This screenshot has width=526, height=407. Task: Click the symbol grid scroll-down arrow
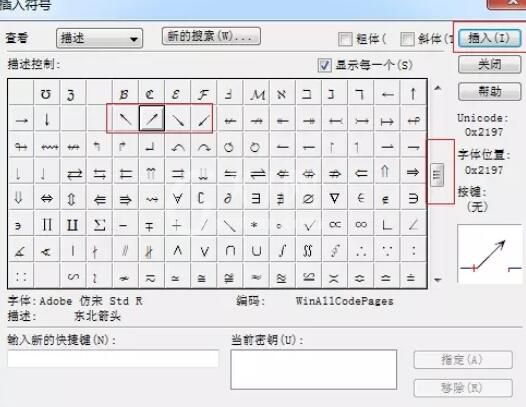click(437, 280)
